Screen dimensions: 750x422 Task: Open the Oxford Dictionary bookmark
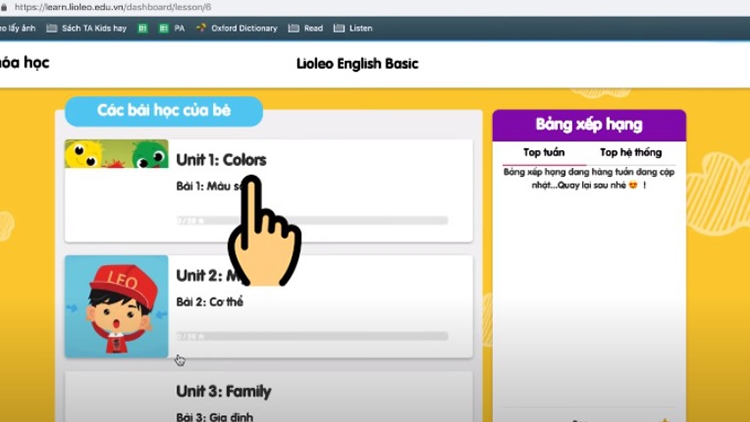pyautogui.click(x=237, y=28)
